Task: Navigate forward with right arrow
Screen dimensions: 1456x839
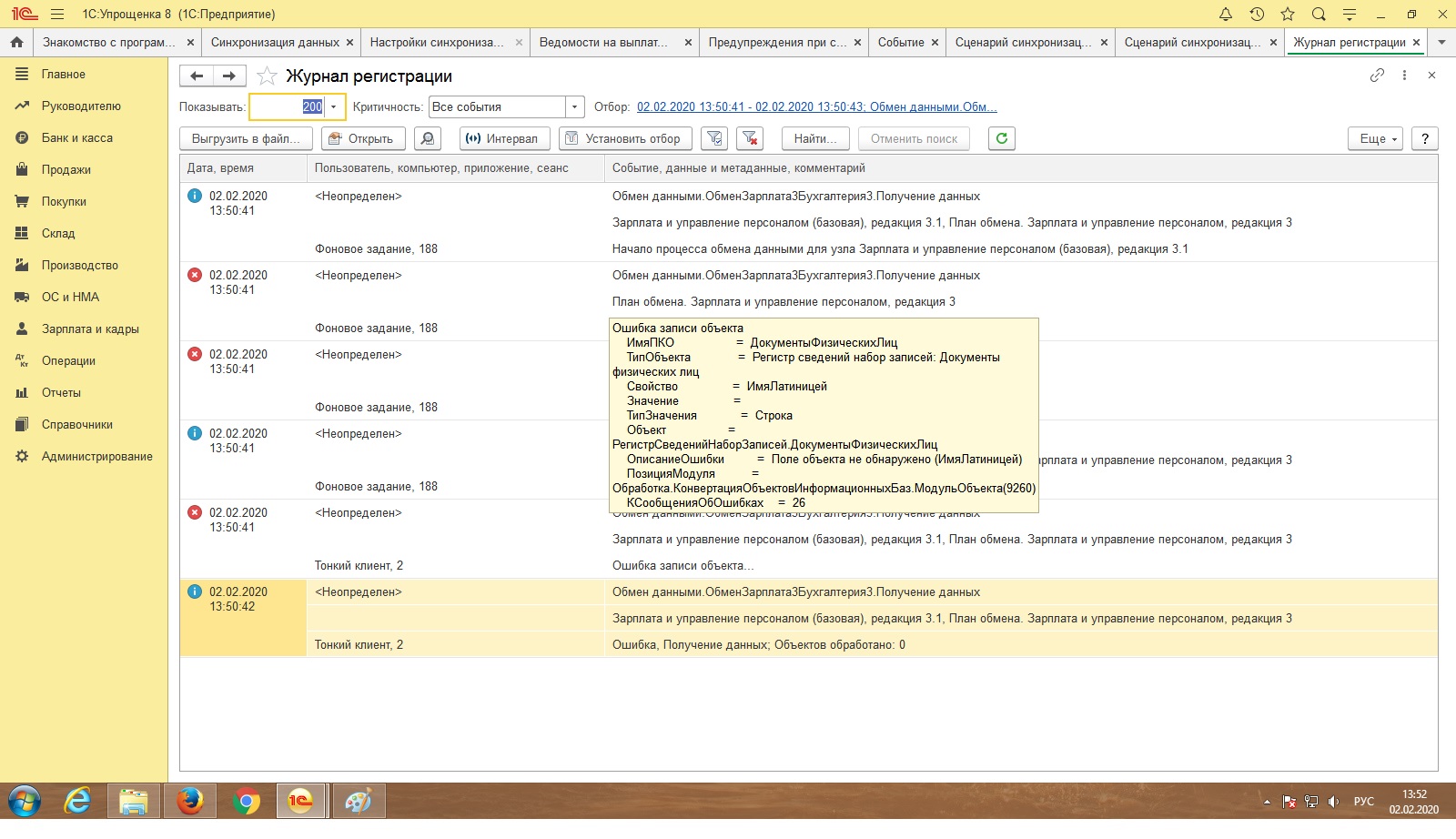Action: tap(229, 76)
